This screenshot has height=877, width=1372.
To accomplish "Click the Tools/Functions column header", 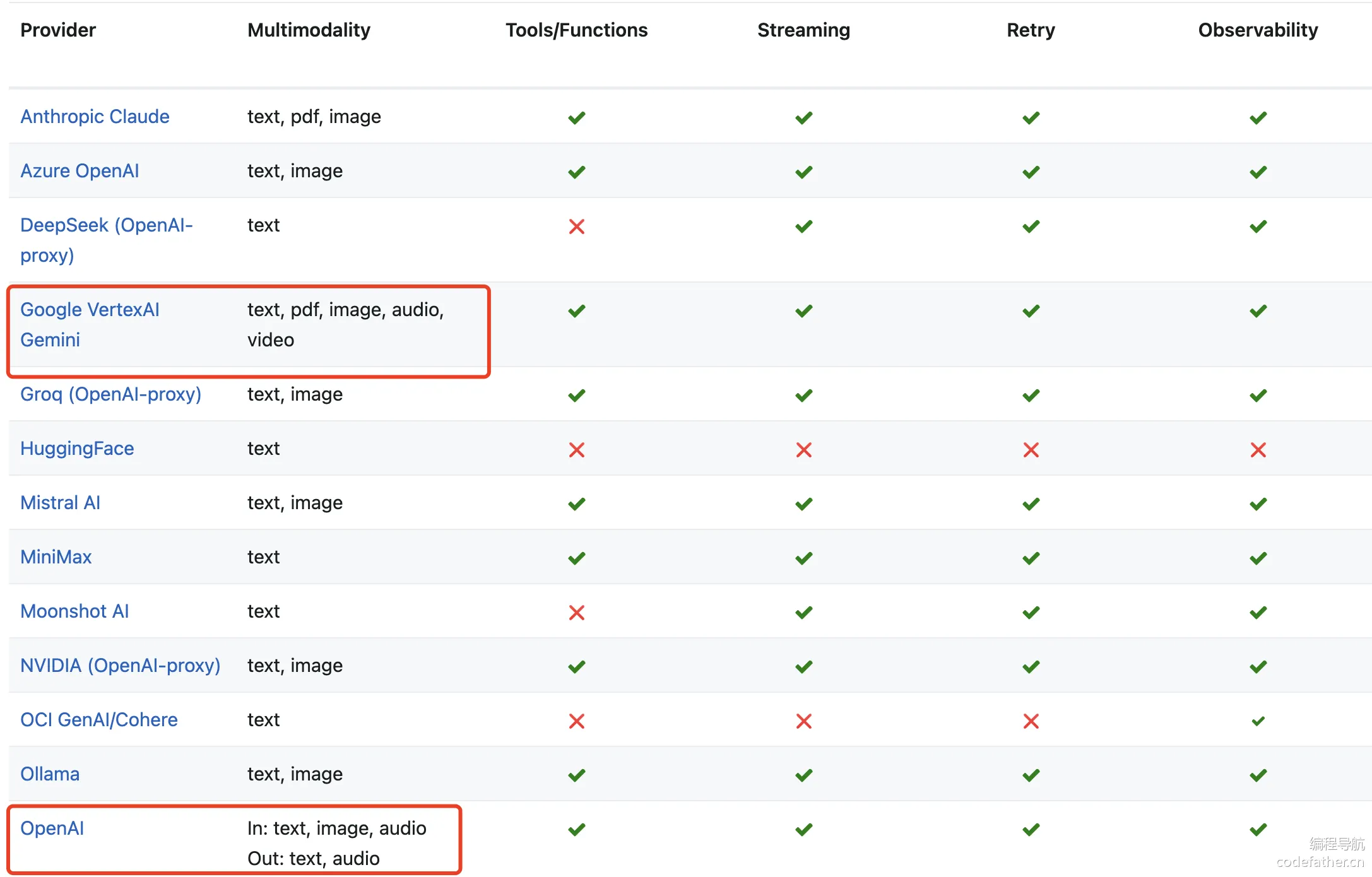I will [577, 30].
